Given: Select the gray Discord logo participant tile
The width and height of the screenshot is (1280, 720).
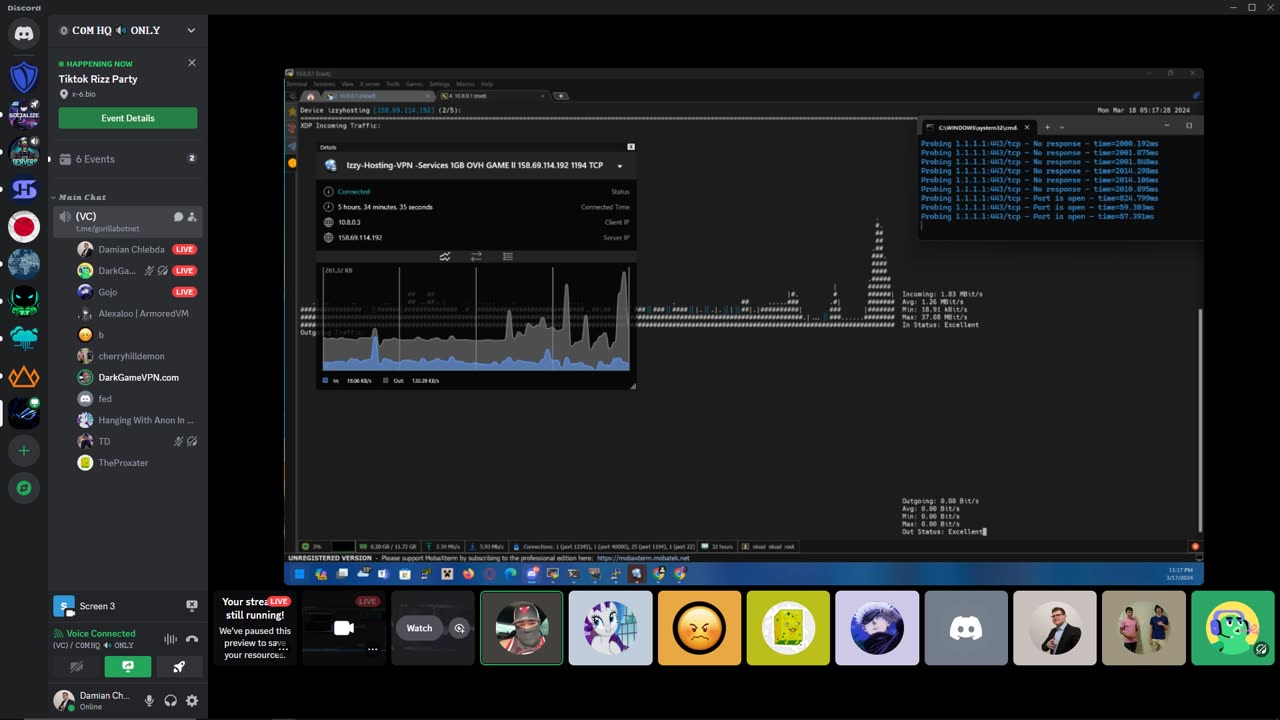Looking at the screenshot, I should tap(966, 628).
